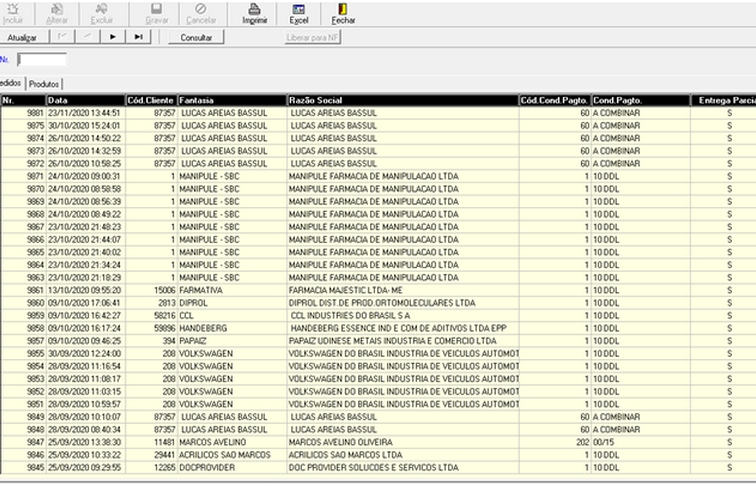Click the Gravar save icon
Screen dimensions: 756x486
click(x=157, y=14)
